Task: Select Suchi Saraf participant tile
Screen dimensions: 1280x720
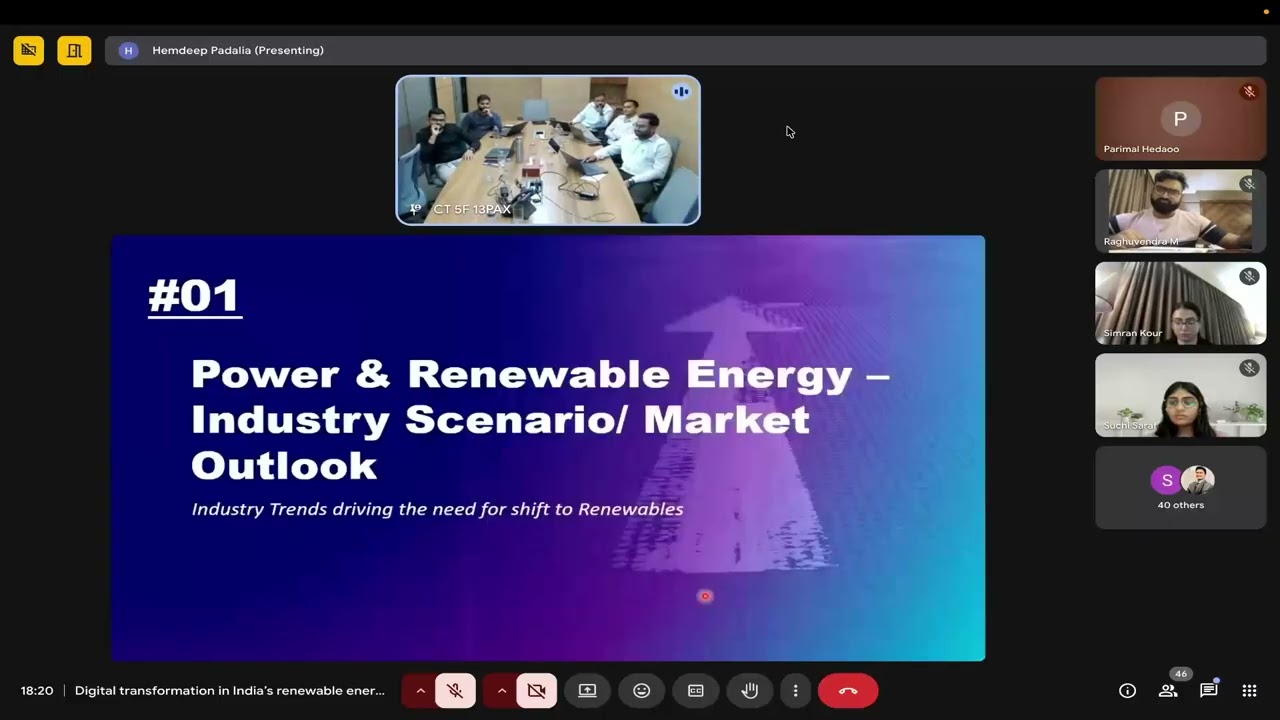Action: [x=1180, y=395]
